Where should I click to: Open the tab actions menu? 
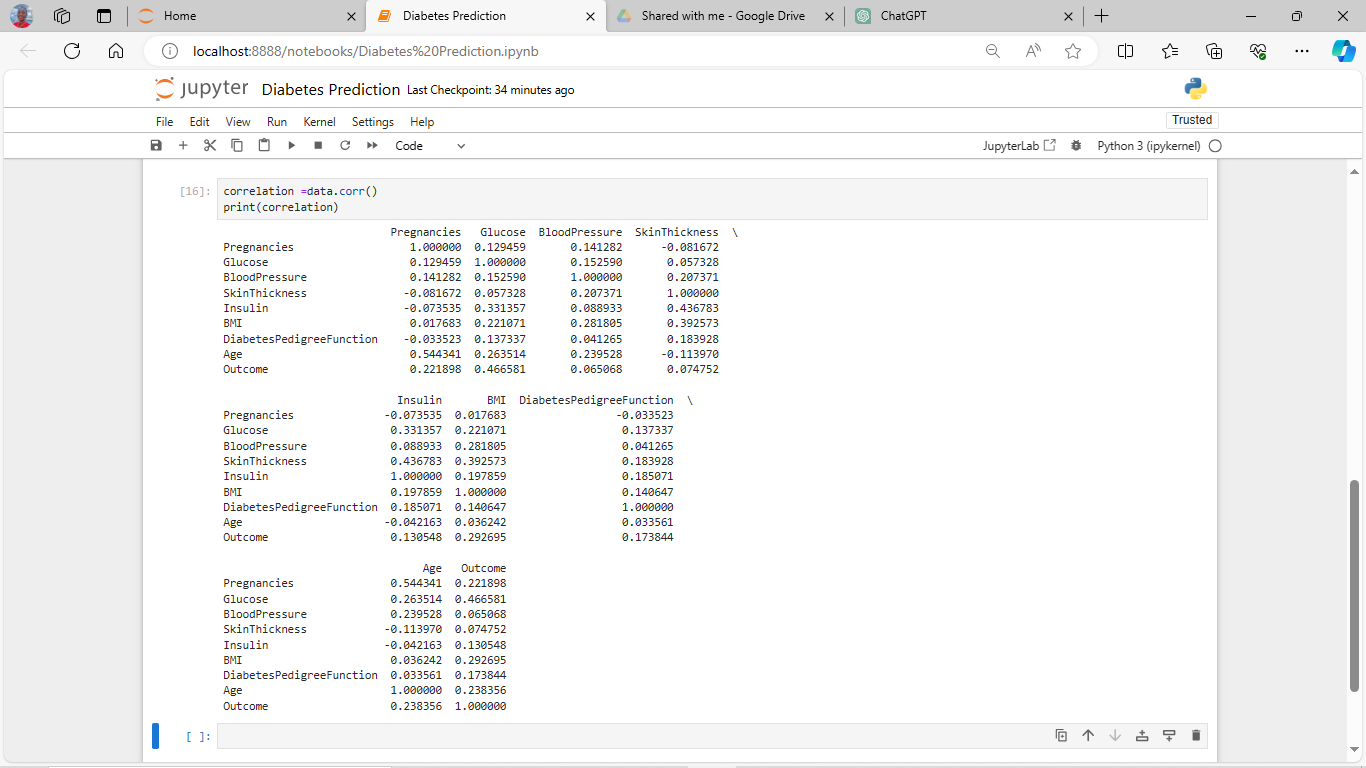(x=104, y=16)
